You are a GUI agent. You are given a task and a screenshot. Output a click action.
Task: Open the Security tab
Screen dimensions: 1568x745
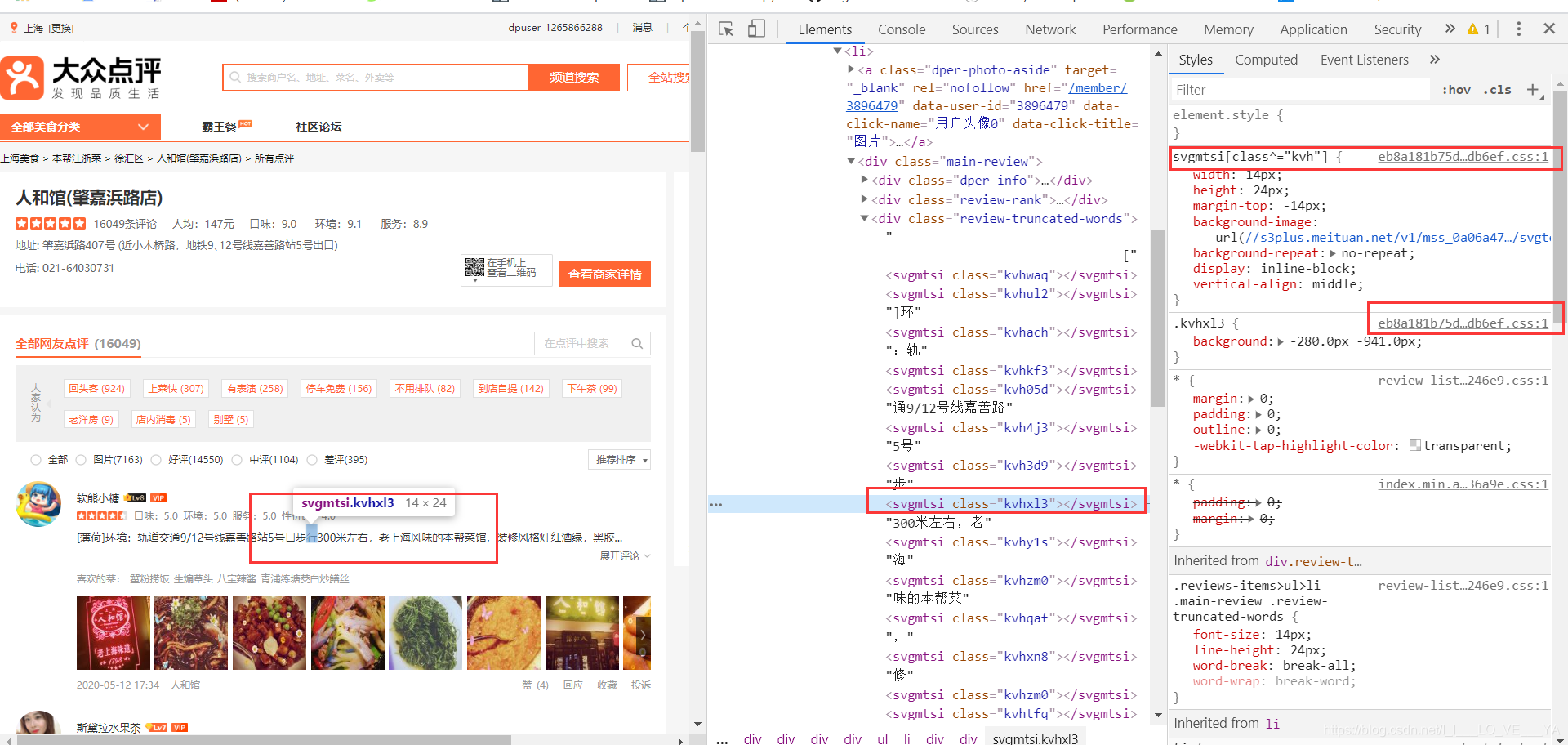[x=1397, y=29]
